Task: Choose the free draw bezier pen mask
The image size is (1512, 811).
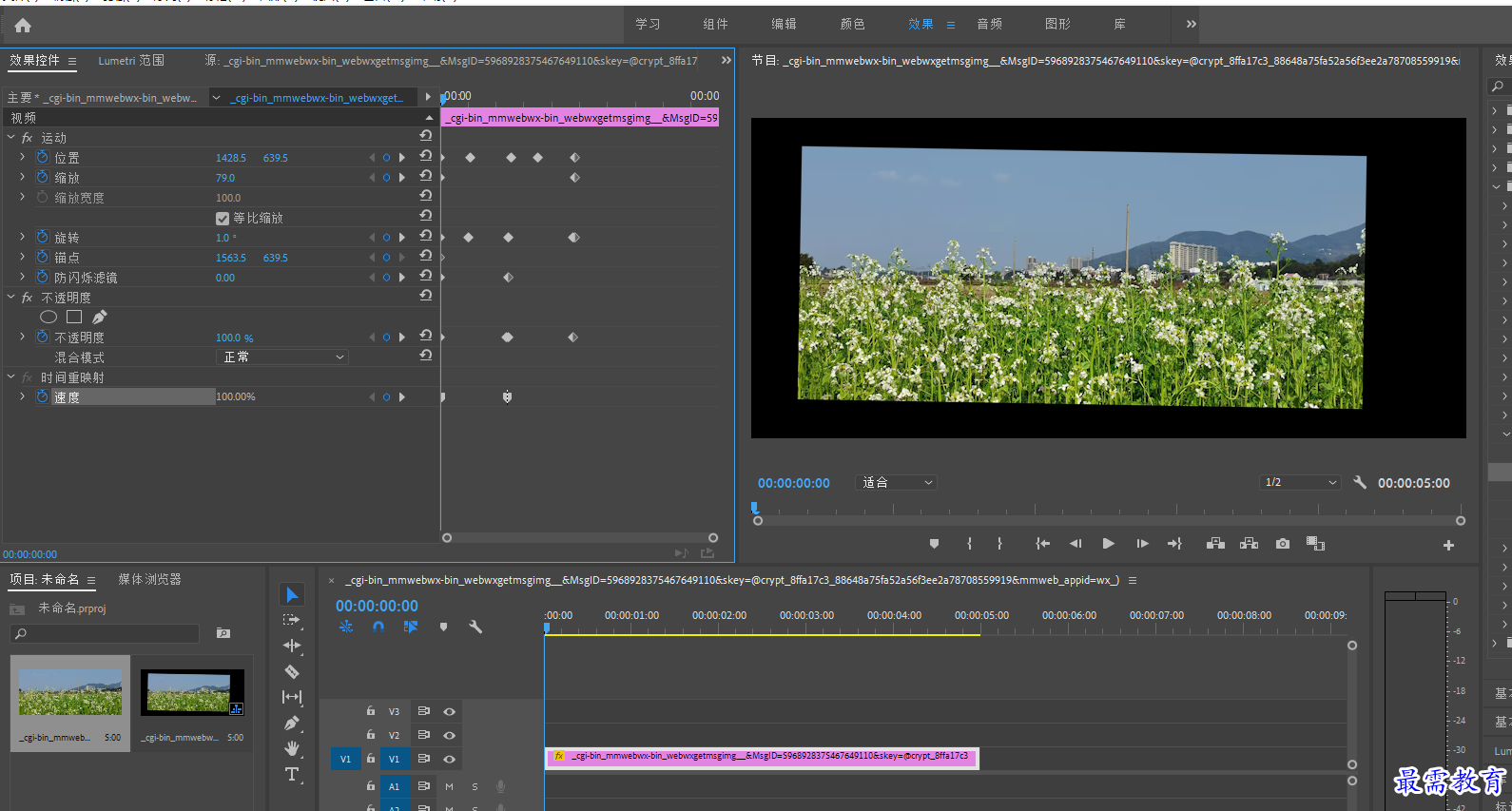Action: (x=100, y=317)
